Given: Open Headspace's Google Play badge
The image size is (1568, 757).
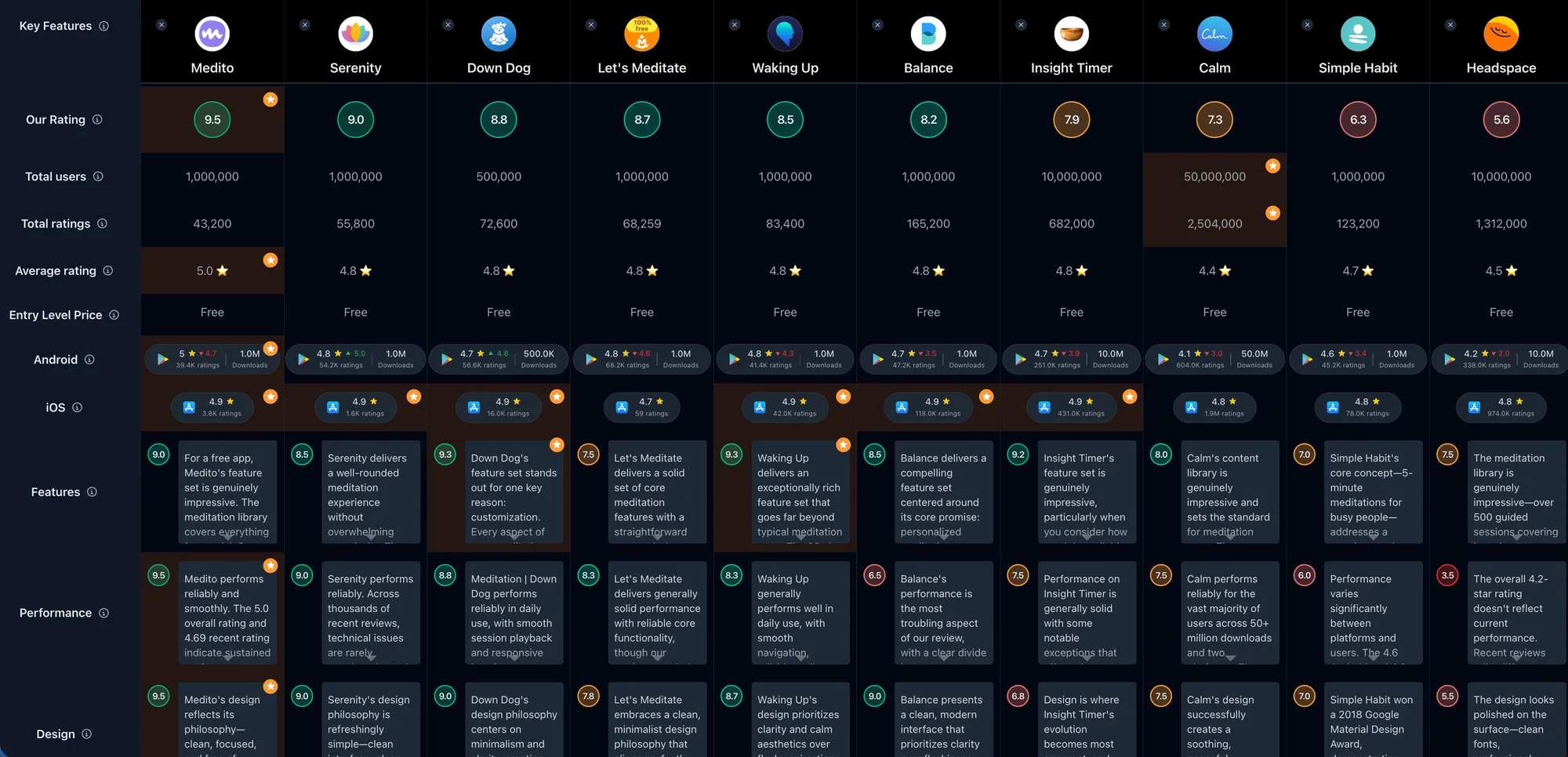Looking at the screenshot, I should click(1501, 359).
